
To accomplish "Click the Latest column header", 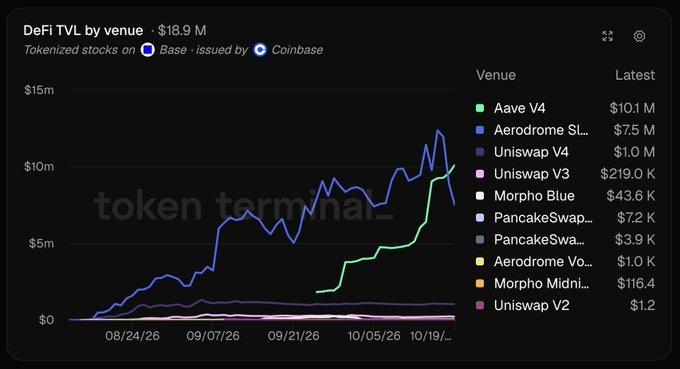I will click(x=635, y=75).
